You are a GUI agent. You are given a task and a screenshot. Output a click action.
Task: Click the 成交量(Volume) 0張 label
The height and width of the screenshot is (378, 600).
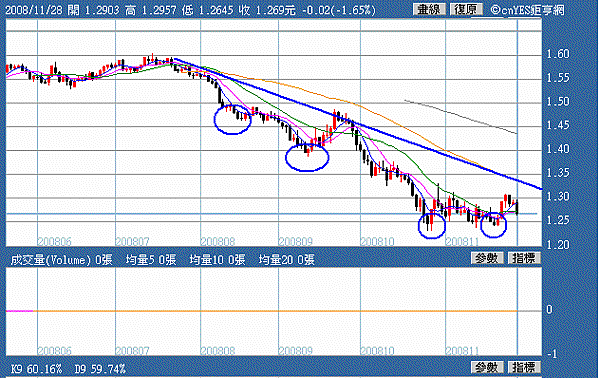coord(61,260)
